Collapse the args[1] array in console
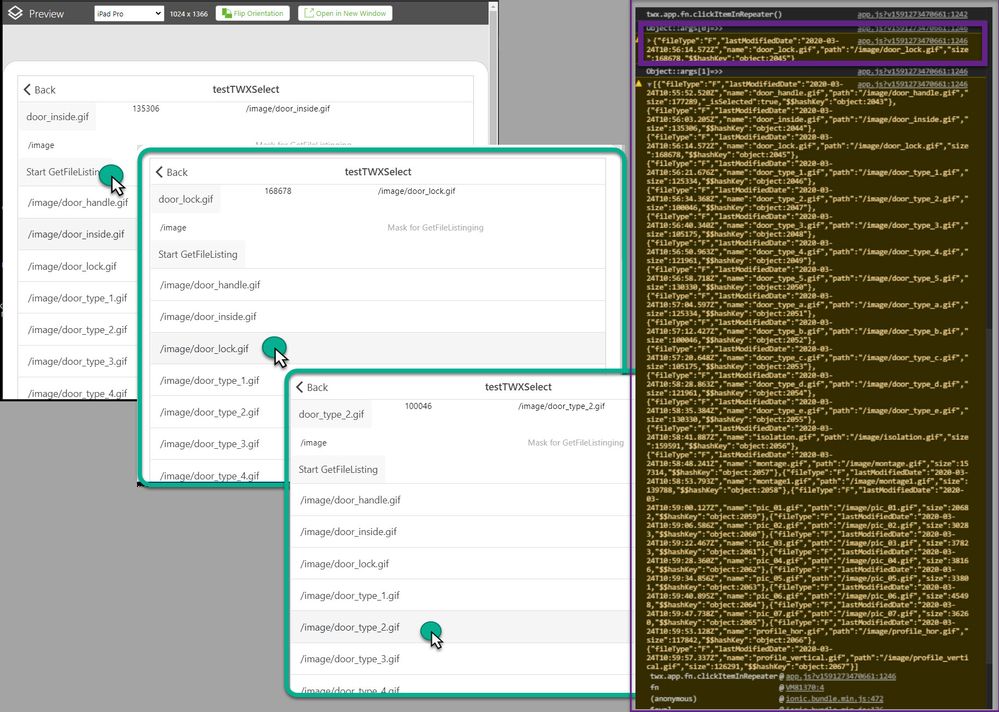Screen dimensions: 999x712 tap(650, 84)
